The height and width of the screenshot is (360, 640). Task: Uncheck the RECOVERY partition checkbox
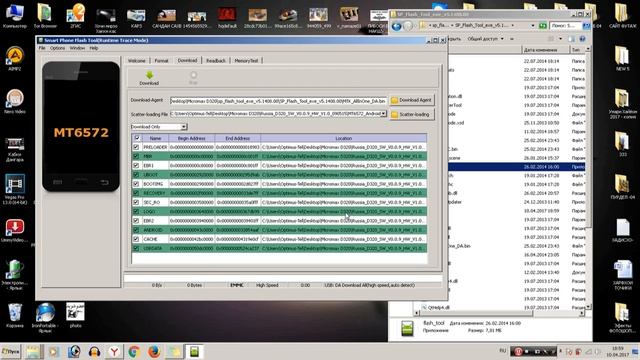click(136, 193)
